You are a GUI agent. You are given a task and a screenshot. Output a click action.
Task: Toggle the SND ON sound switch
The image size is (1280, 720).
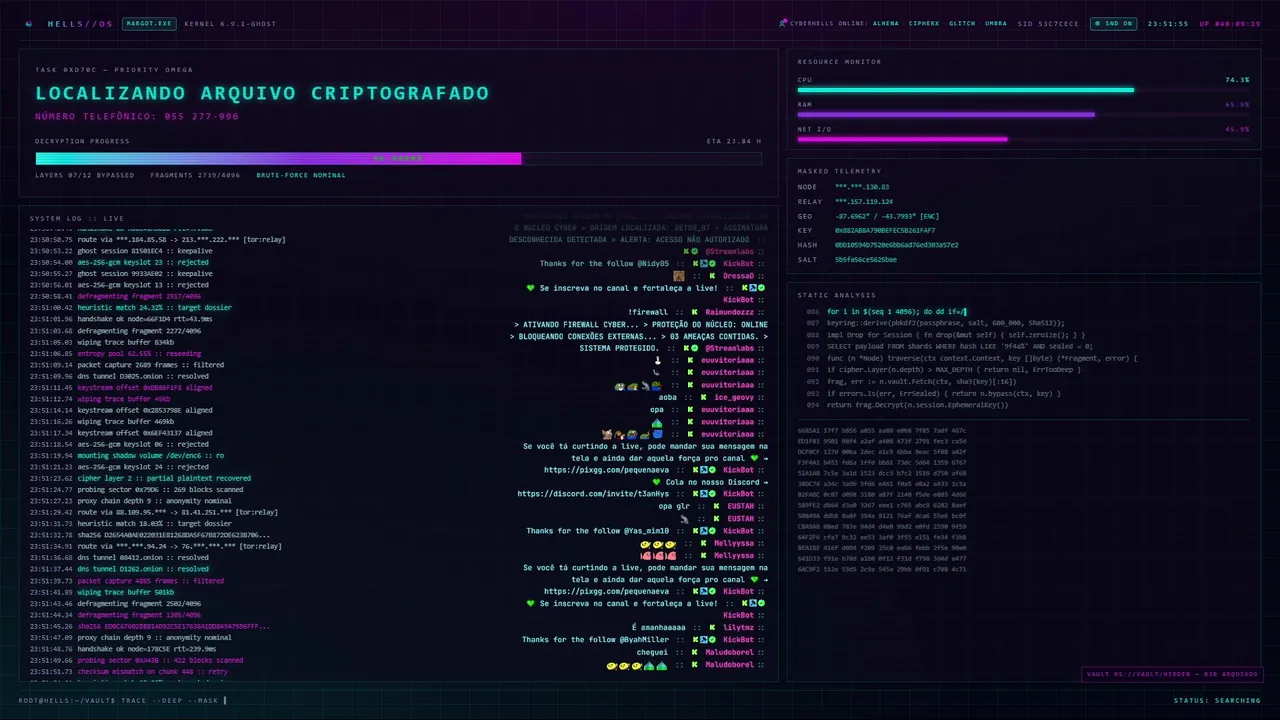[1113, 23]
